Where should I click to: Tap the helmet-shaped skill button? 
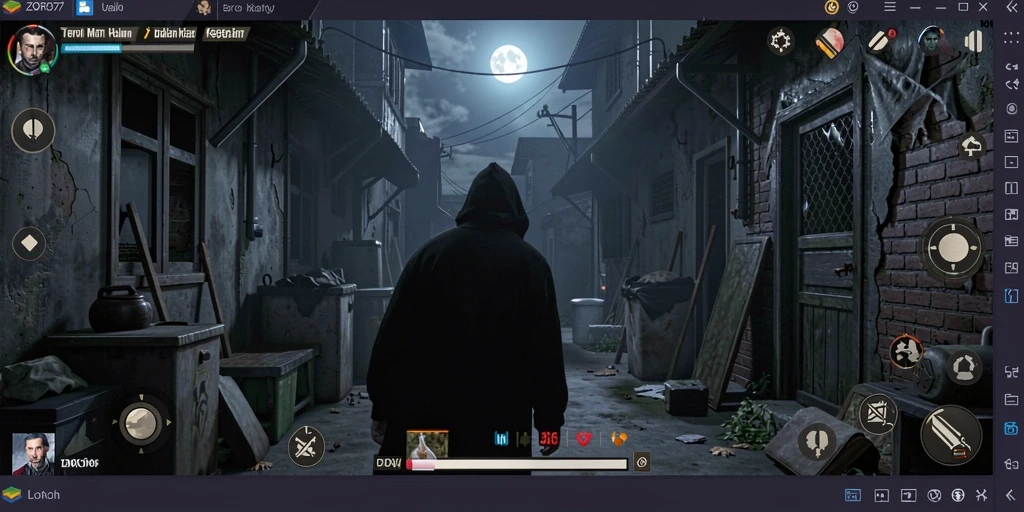click(963, 367)
